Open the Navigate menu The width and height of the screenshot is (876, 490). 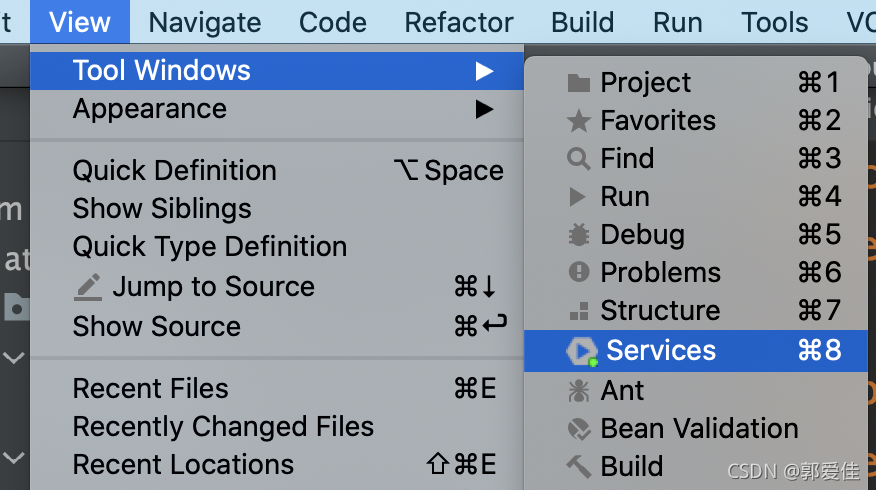[x=205, y=22]
